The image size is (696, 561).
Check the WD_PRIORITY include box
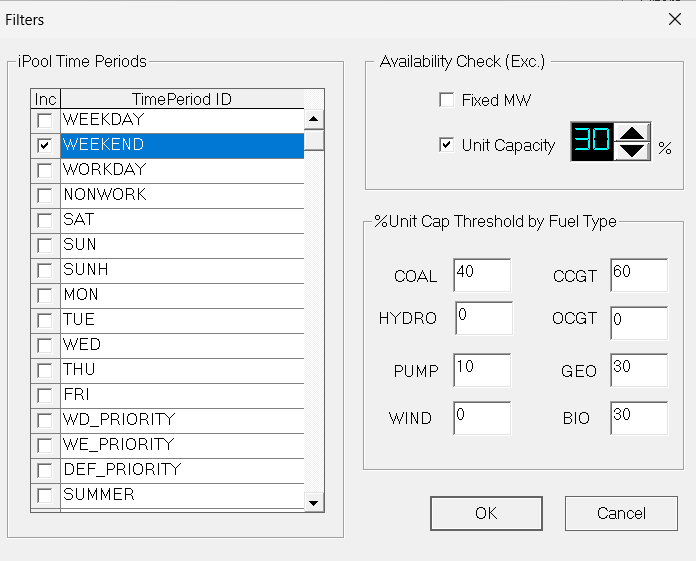44,420
